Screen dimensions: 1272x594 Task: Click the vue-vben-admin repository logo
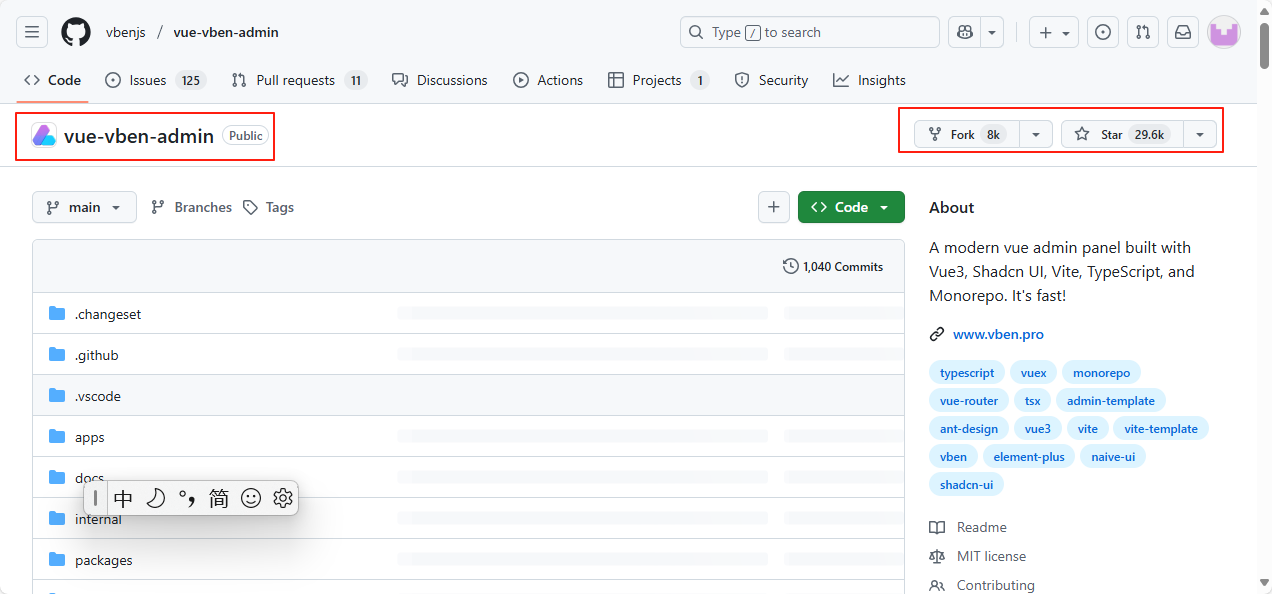click(44, 135)
